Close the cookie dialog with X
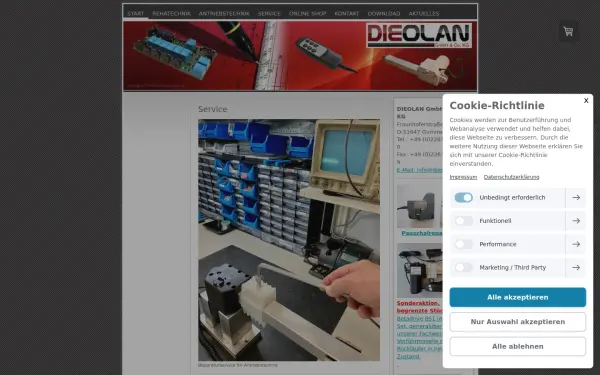The height and width of the screenshot is (375, 600). click(586, 101)
